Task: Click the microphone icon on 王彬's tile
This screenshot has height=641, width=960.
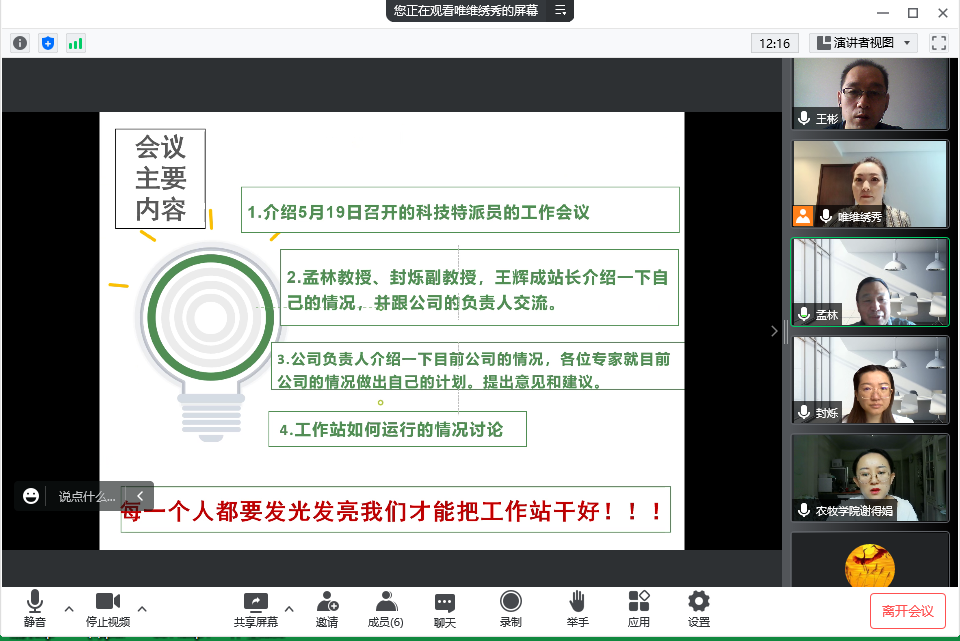Action: point(804,118)
